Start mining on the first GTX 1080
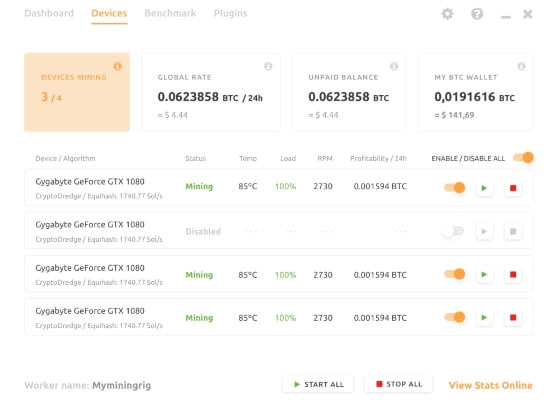The image size is (560, 400). pos(484,188)
